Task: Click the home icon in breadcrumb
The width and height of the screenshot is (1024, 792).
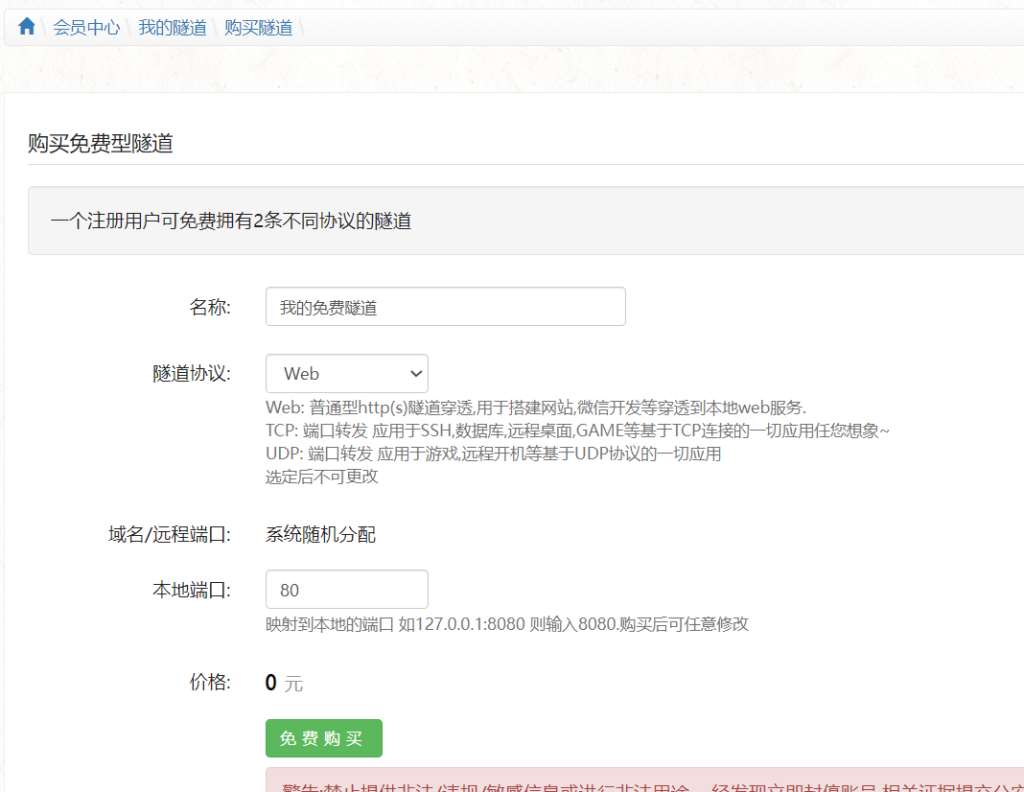Action: 27,27
